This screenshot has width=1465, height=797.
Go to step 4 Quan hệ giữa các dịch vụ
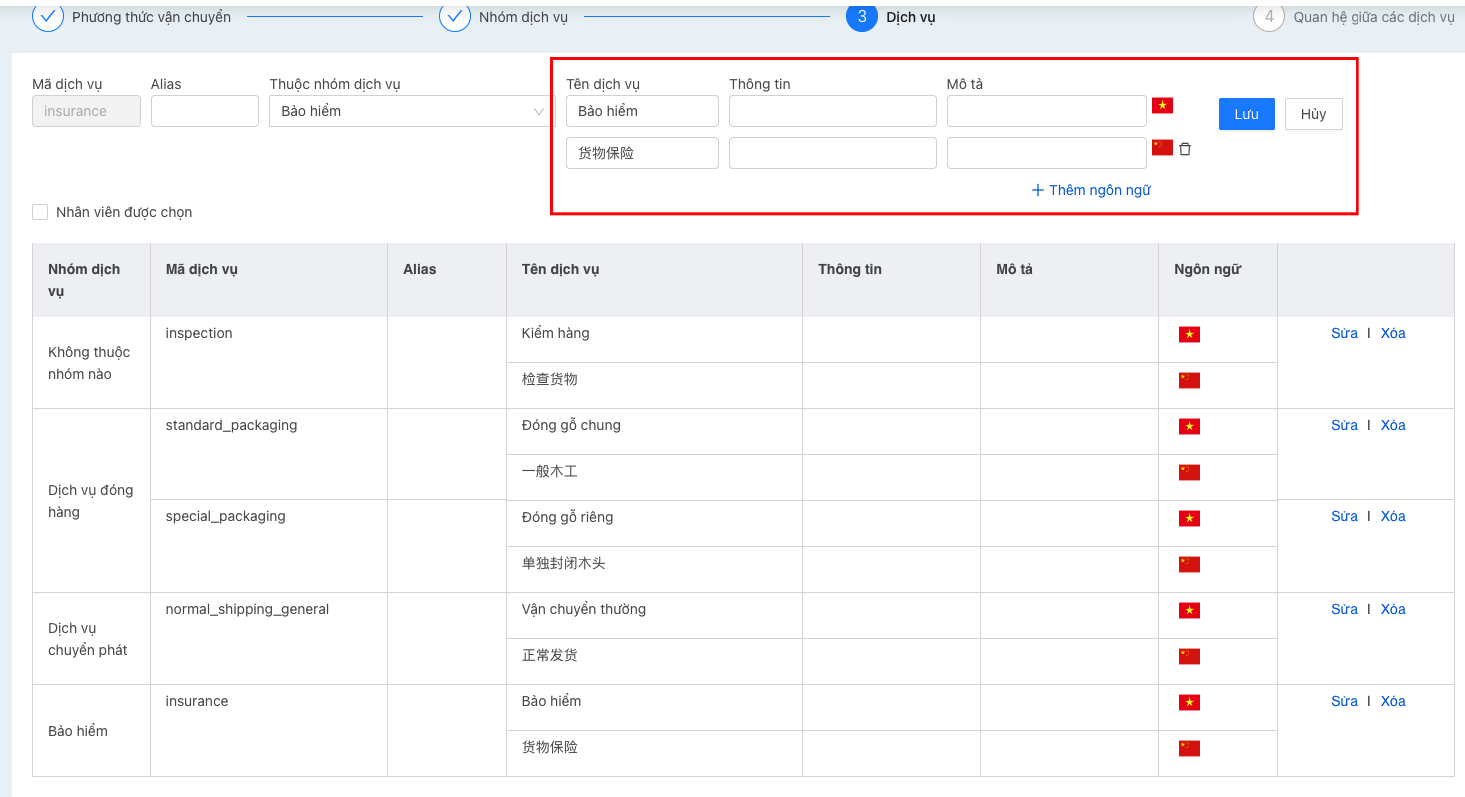point(1268,17)
